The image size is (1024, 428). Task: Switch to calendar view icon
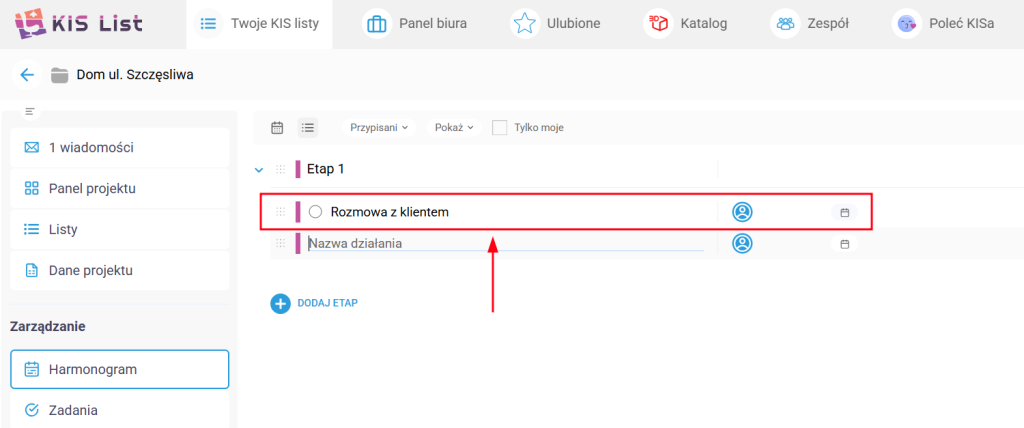point(278,128)
